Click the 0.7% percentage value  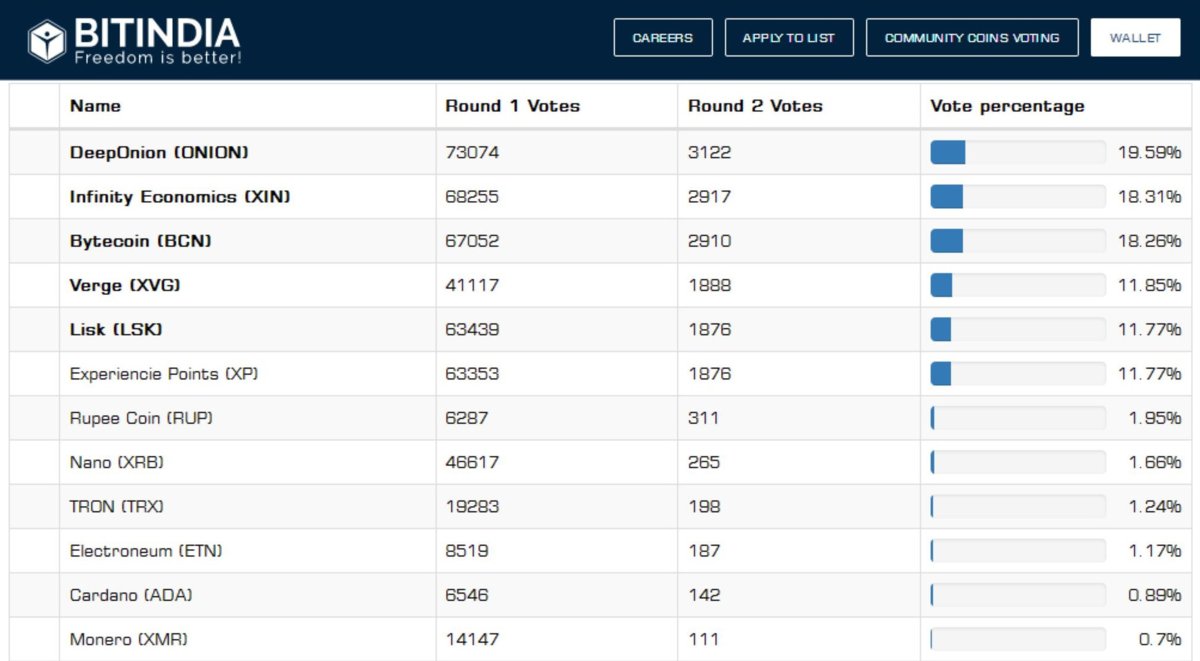point(1160,639)
